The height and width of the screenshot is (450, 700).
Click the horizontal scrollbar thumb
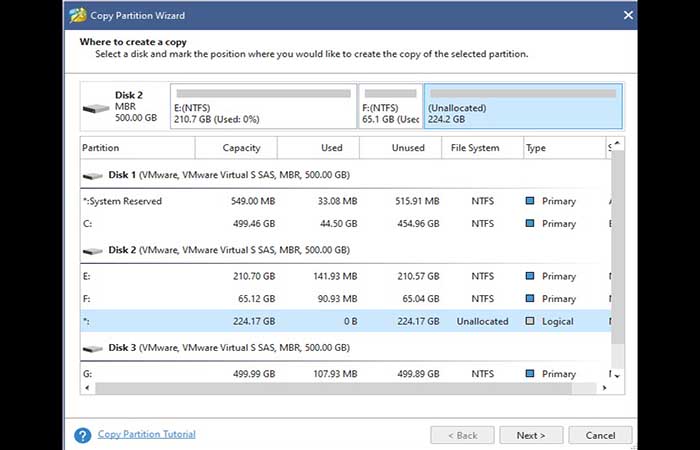(x=333, y=388)
